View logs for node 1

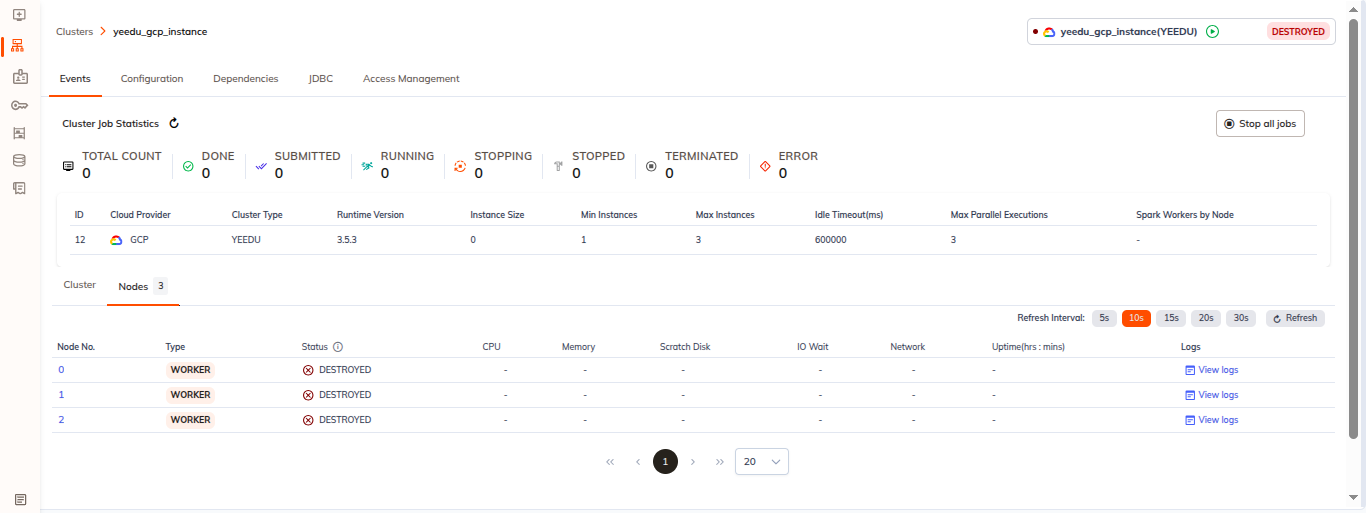coord(1212,395)
